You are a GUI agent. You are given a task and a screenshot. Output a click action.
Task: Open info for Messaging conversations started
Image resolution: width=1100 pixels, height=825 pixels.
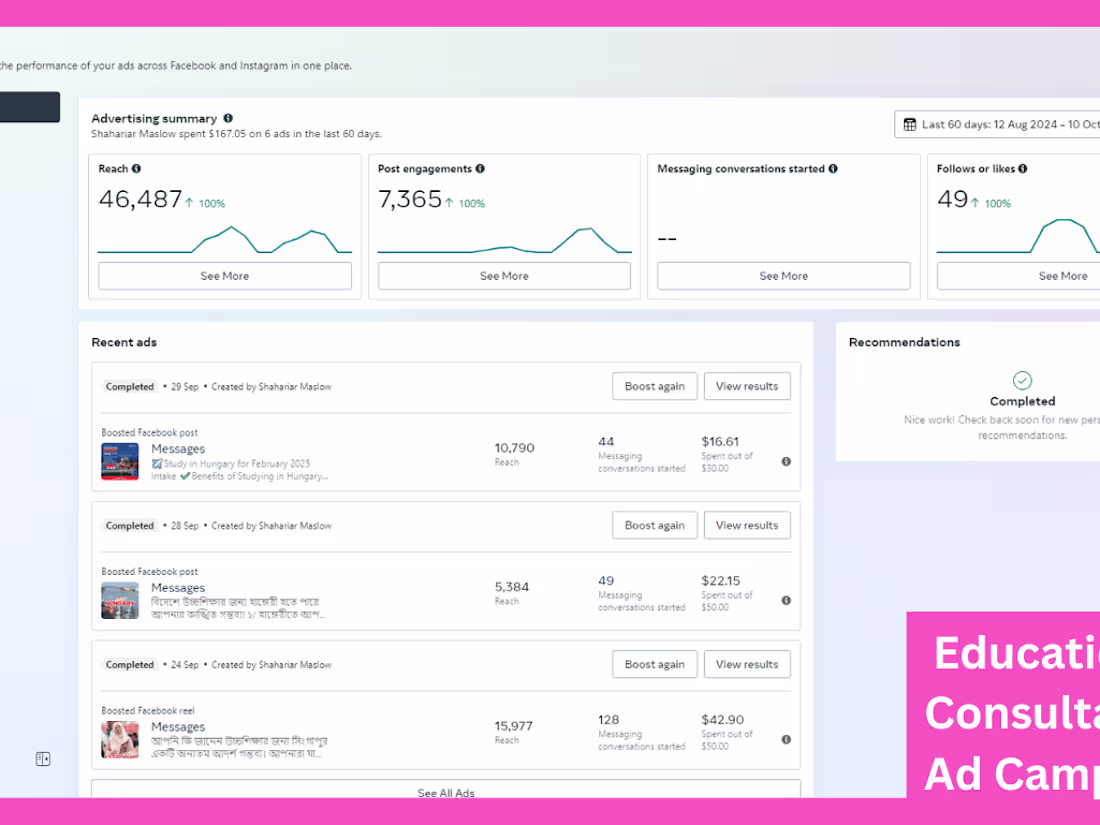pos(833,168)
